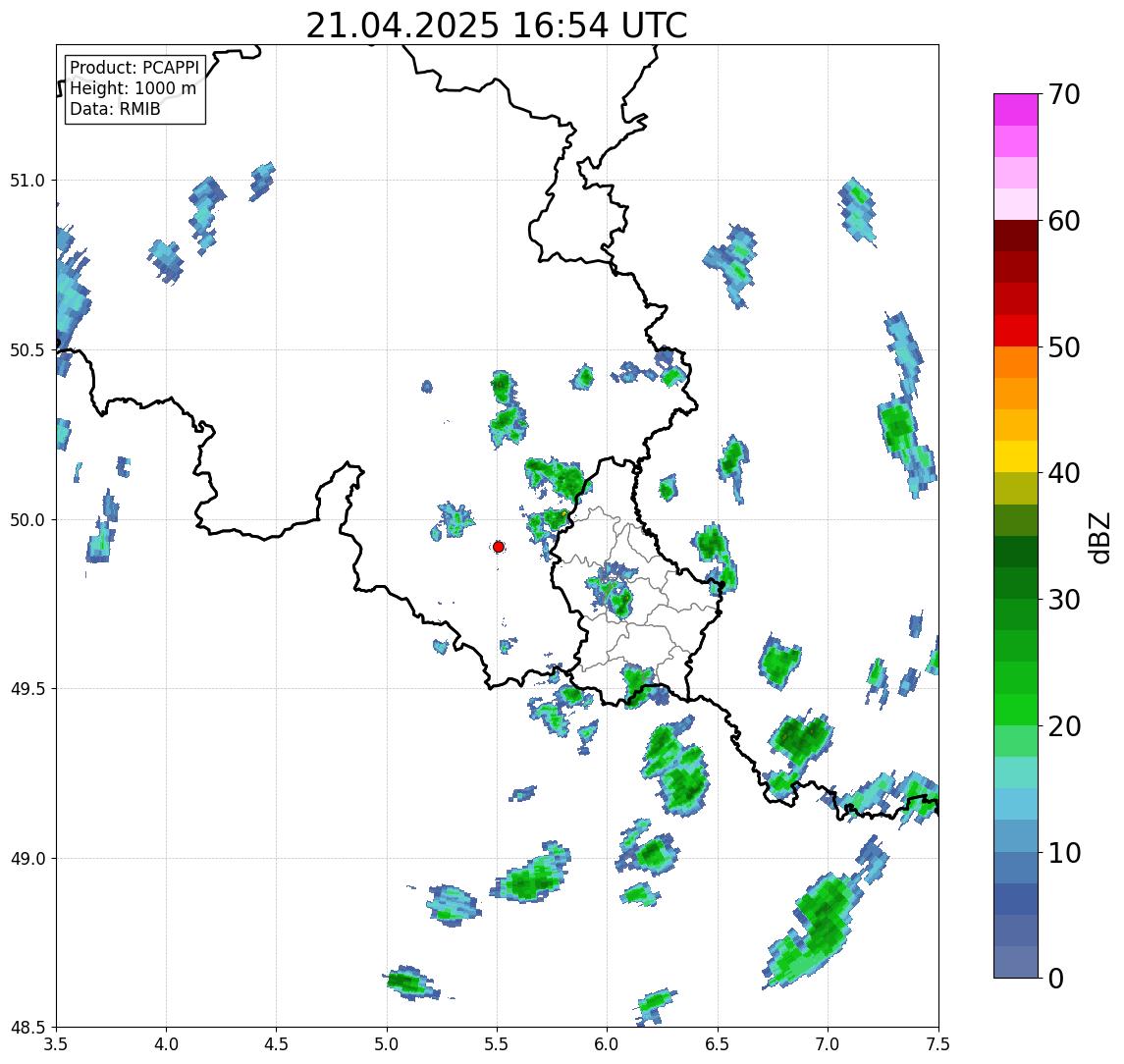Viewport: 1124px width, 1064px height.
Task: Click the latitude label 49.5
Action: [x=27, y=689]
